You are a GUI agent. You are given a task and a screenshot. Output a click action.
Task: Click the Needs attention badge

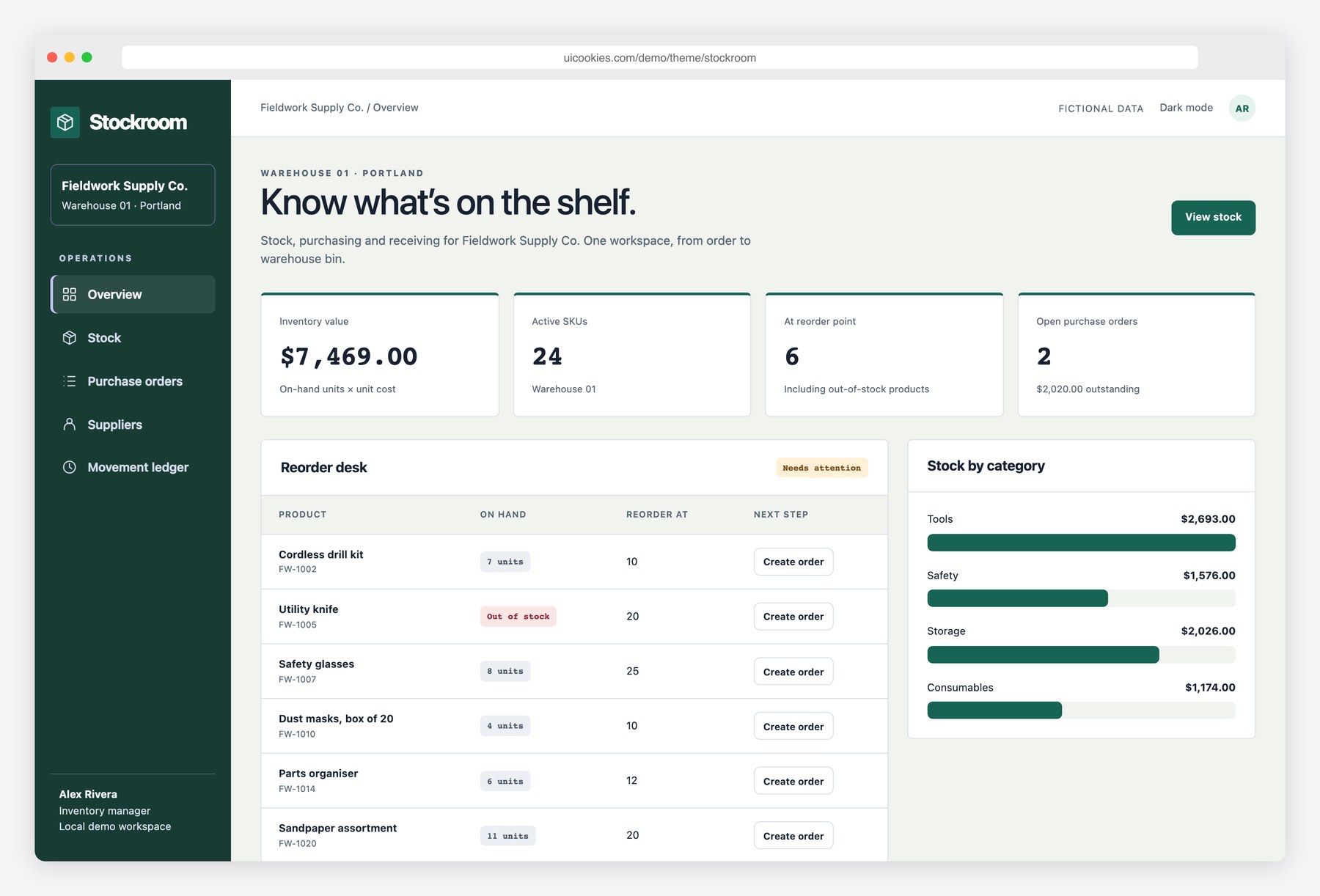[x=821, y=468]
